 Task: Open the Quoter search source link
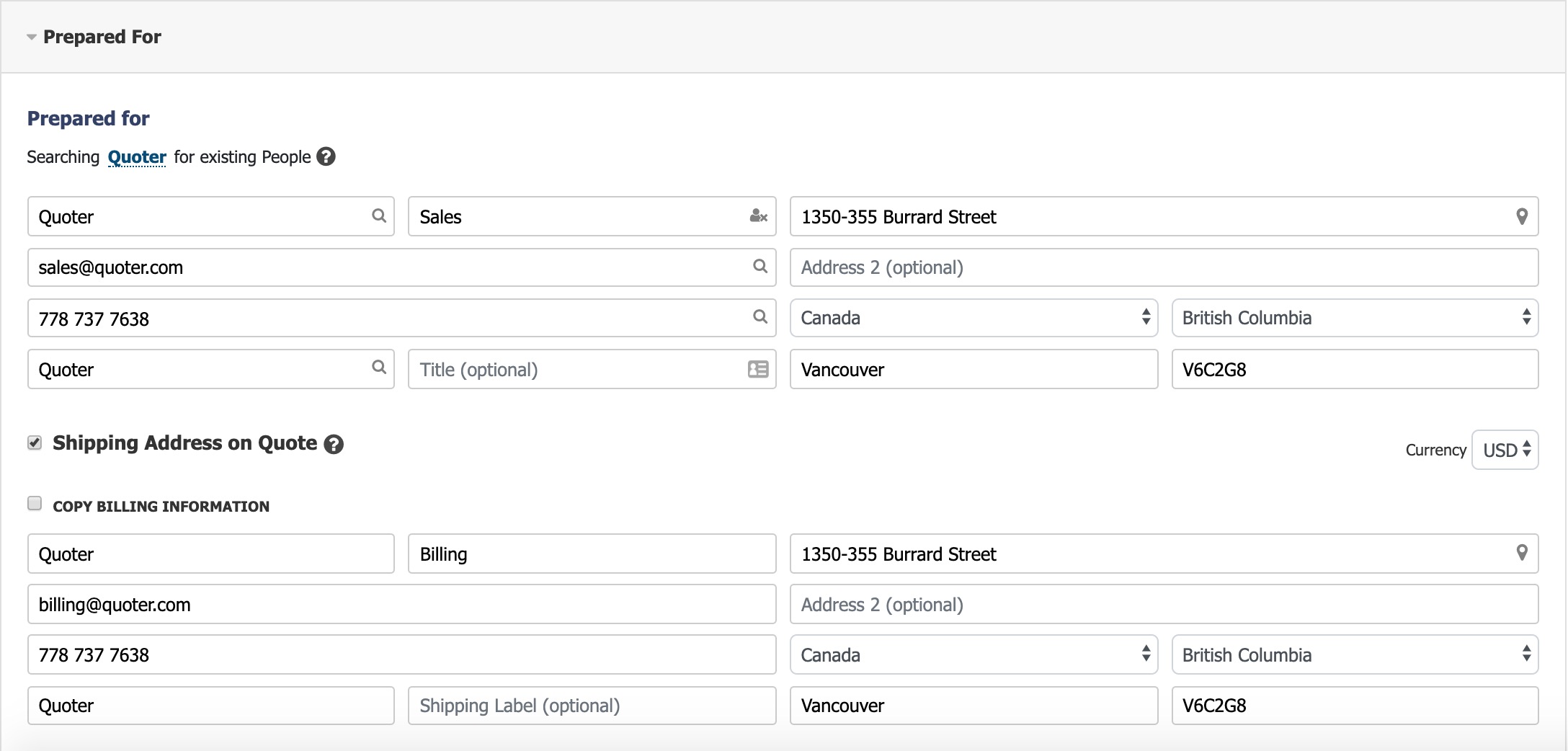coord(137,157)
